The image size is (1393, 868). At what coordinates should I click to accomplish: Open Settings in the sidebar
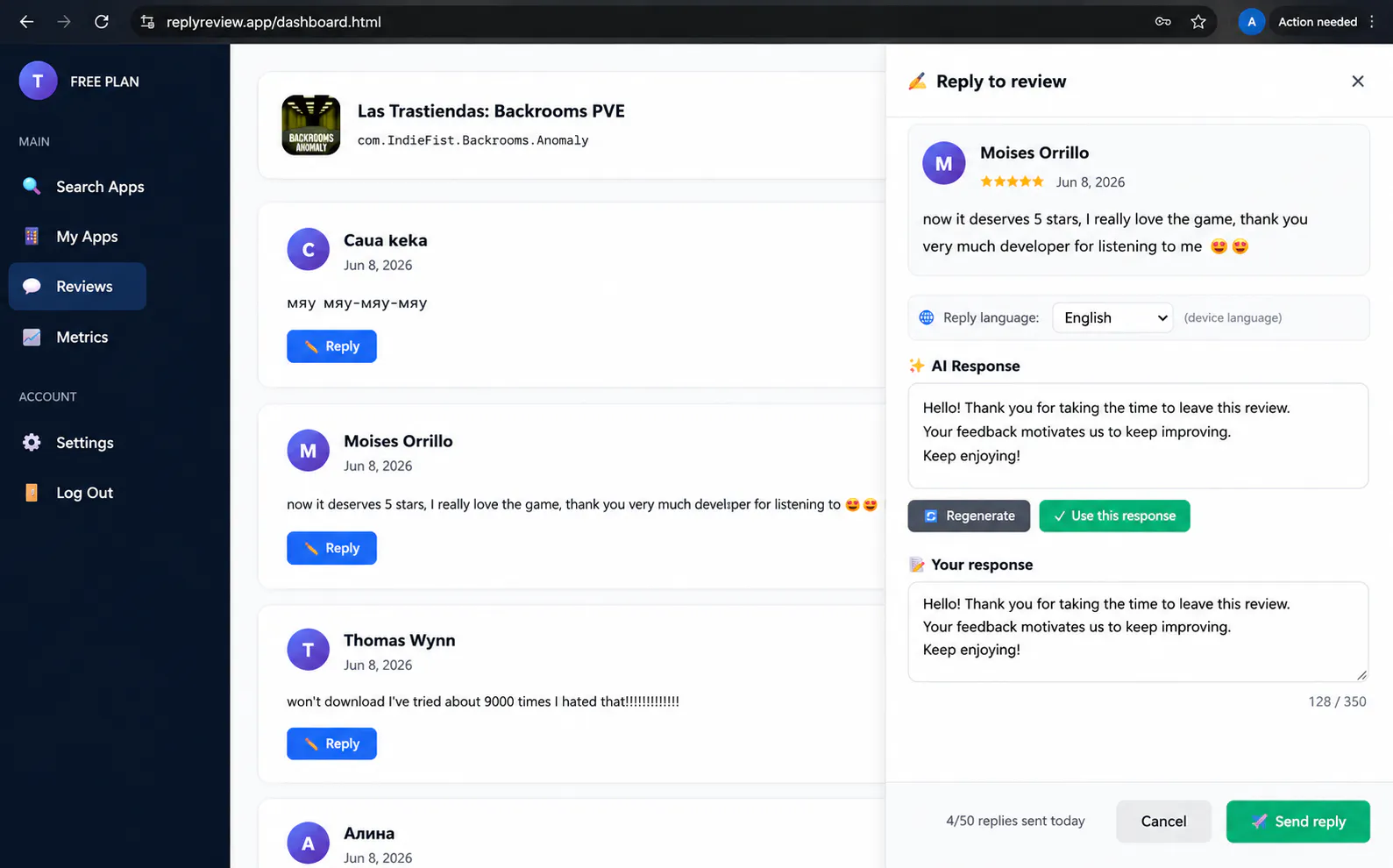click(77, 443)
